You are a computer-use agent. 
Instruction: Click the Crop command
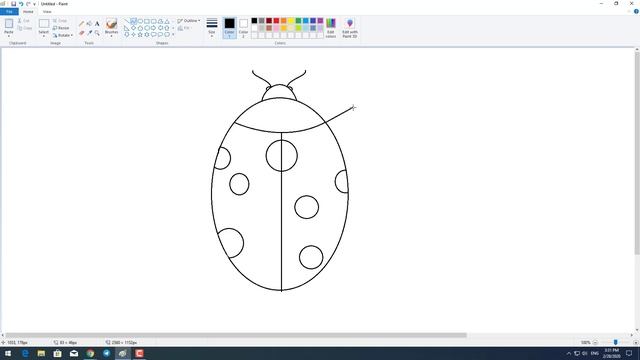[x=60, y=20]
